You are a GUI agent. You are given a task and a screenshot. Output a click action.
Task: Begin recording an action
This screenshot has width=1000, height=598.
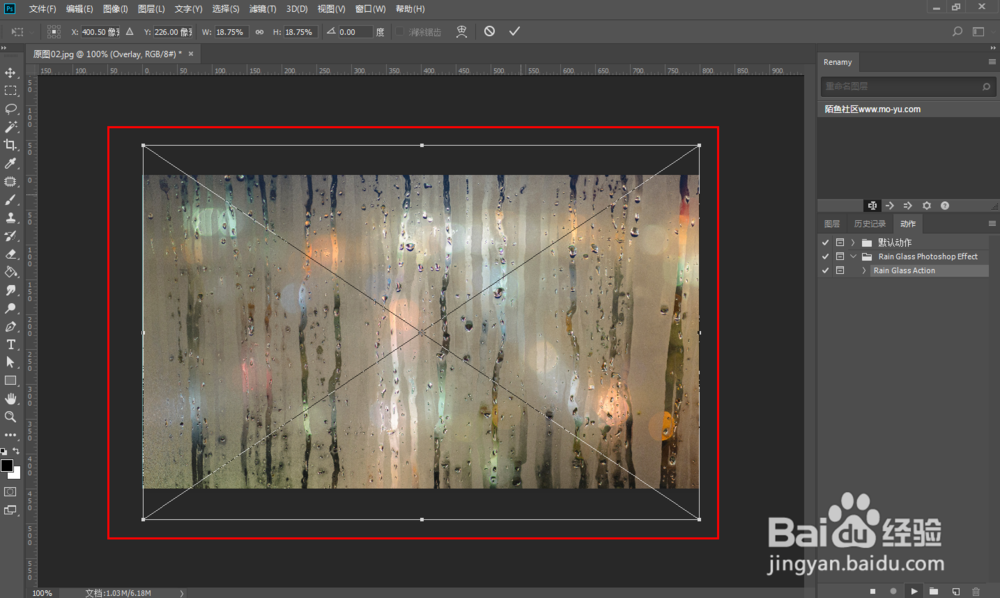893,591
